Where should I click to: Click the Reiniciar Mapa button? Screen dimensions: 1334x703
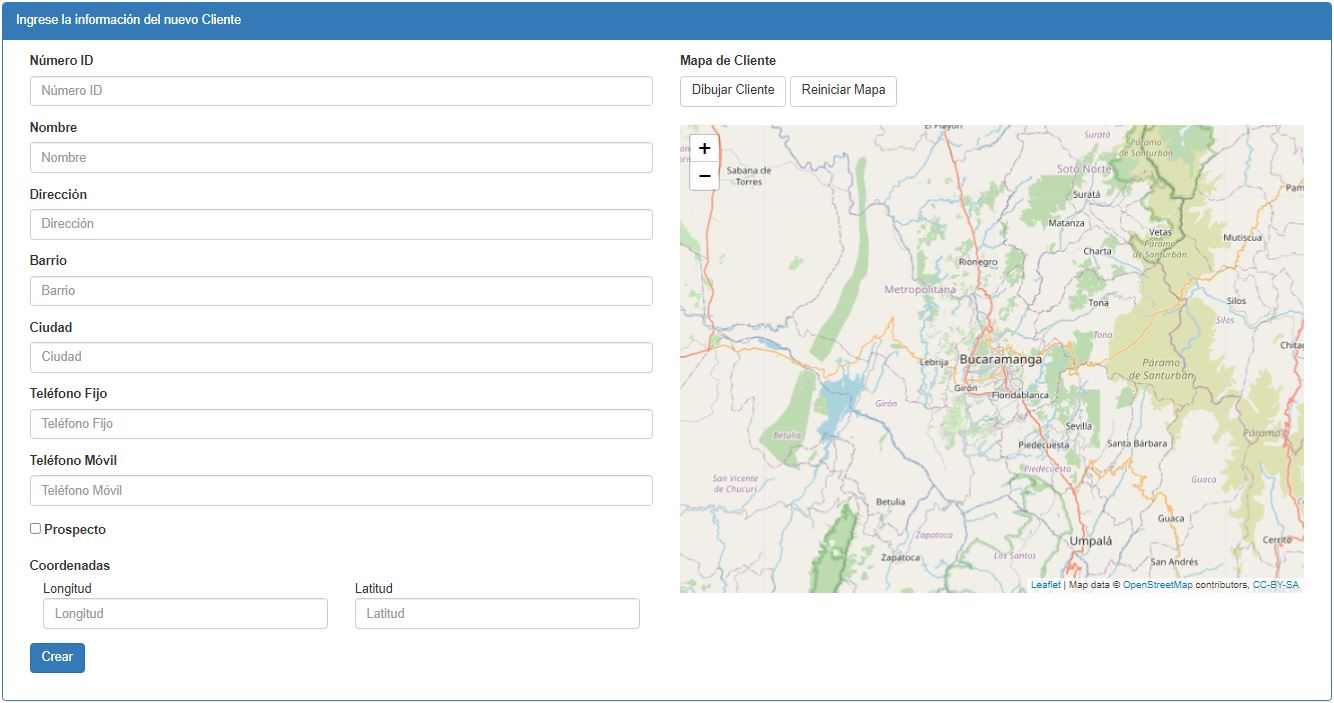point(843,90)
